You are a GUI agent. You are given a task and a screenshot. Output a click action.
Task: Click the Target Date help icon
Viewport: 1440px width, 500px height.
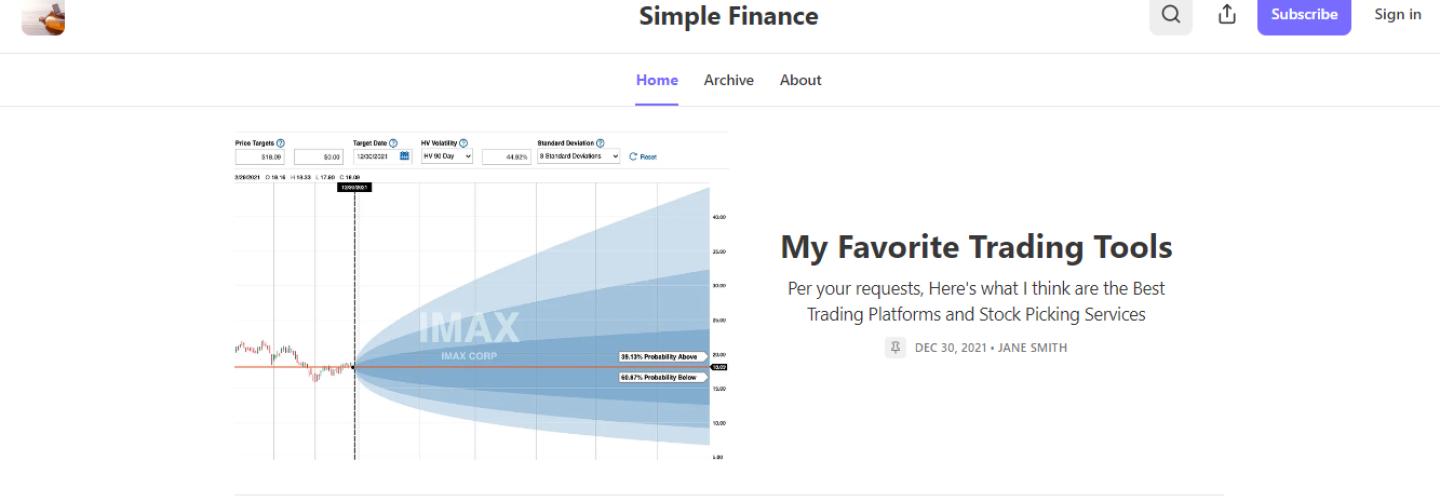[393, 143]
